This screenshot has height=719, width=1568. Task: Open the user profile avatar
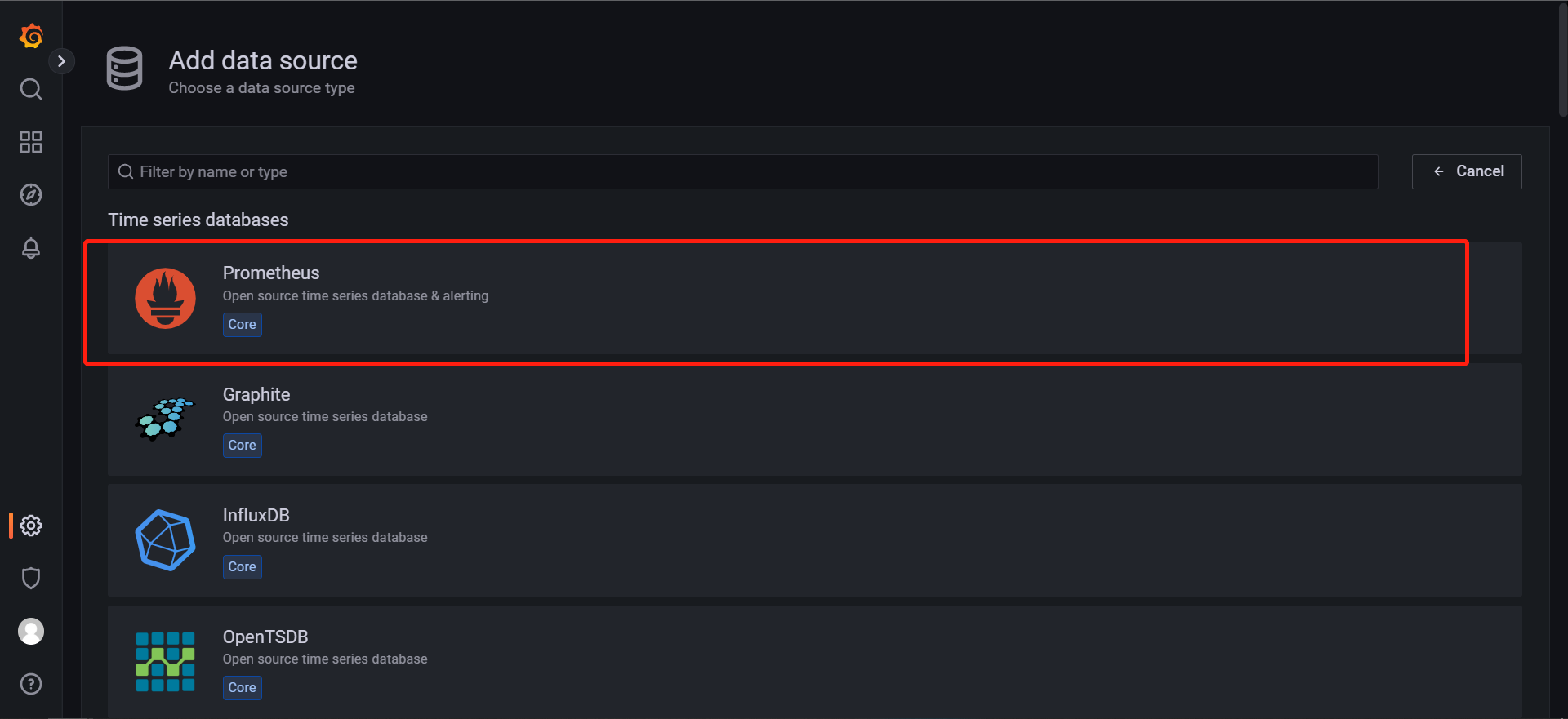(x=31, y=632)
